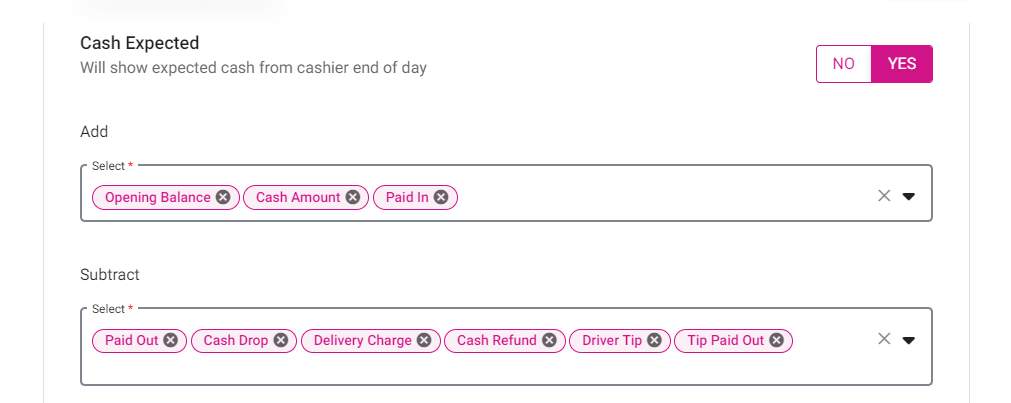This screenshot has width=1011, height=403.
Task: Remove the Cash Amount chip
Action: click(x=353, y=197)
